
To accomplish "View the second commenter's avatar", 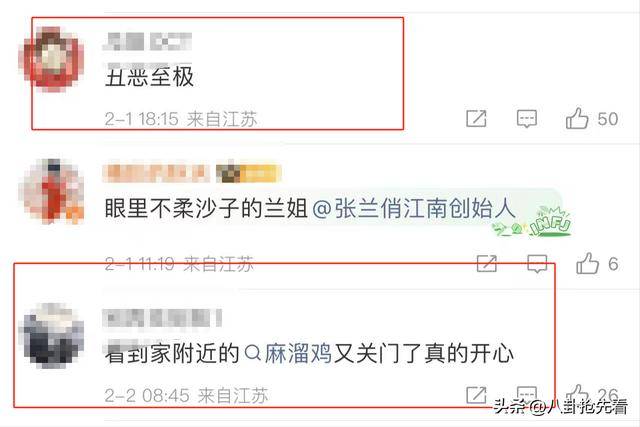I will (x=51, y=191).
